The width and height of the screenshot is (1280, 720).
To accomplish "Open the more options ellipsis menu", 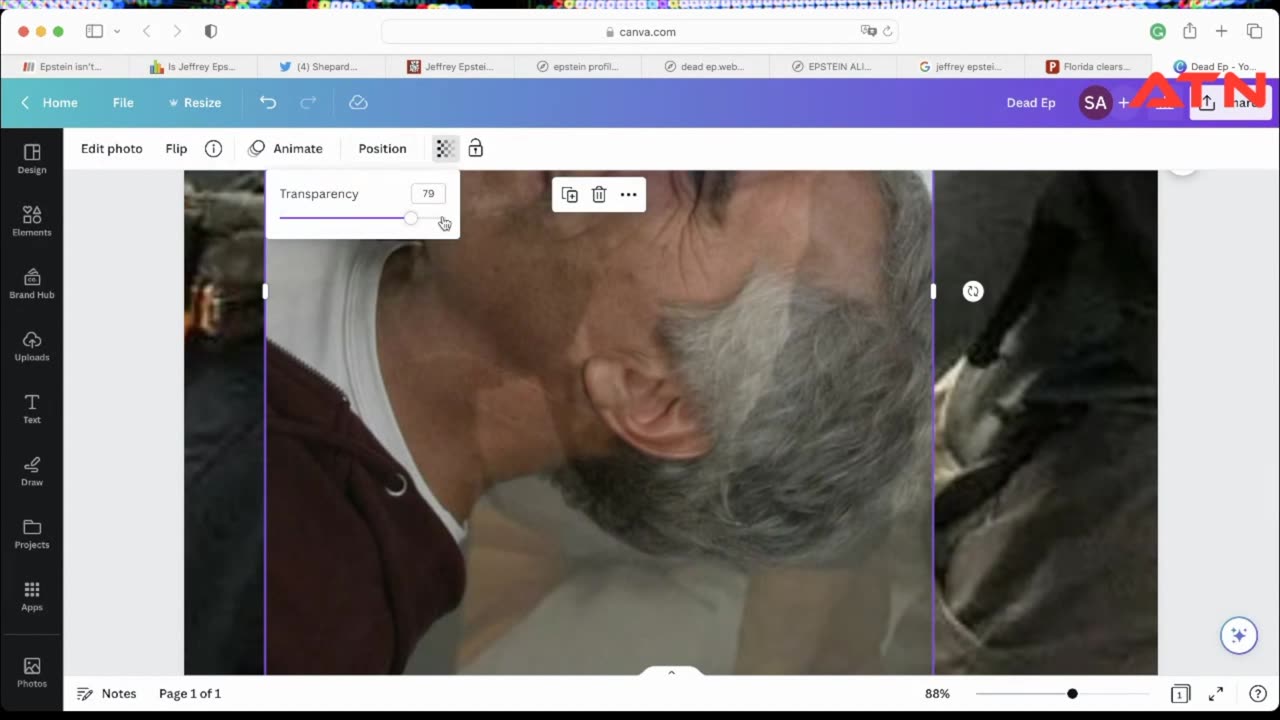I will coord(629,195).
